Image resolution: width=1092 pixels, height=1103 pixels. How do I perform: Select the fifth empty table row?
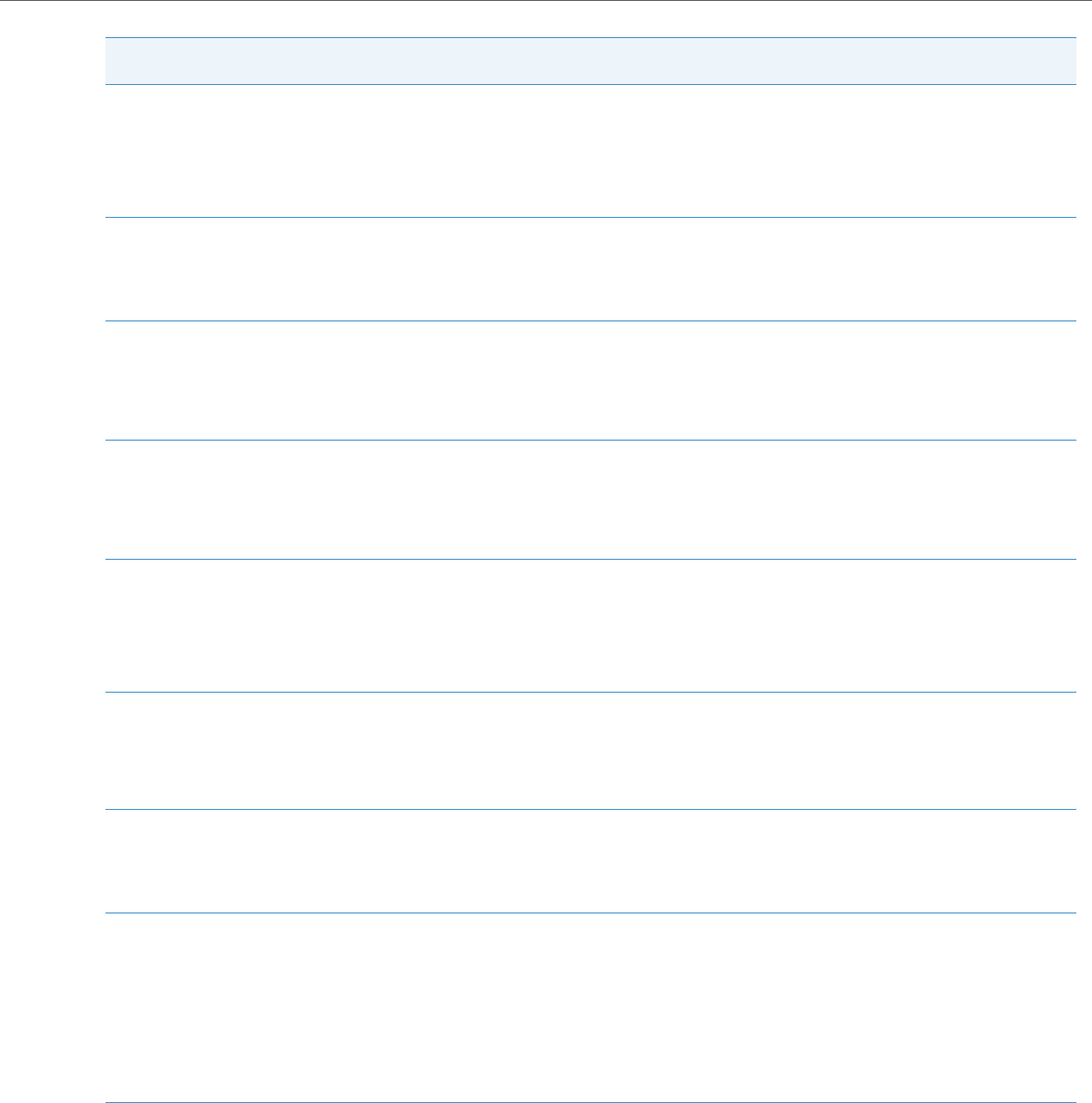coord(591,626)
